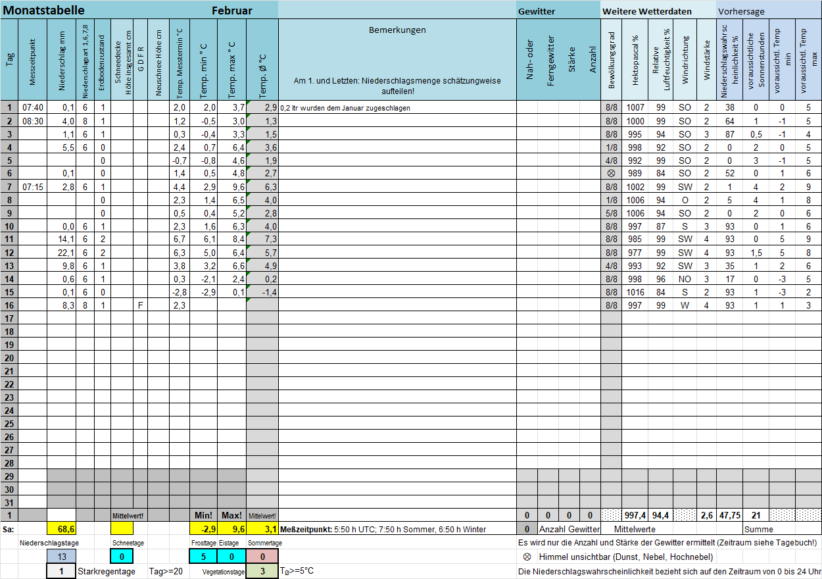Click the 'Februar' month heading
Screen dimensions: 822x579
[231, 9]
